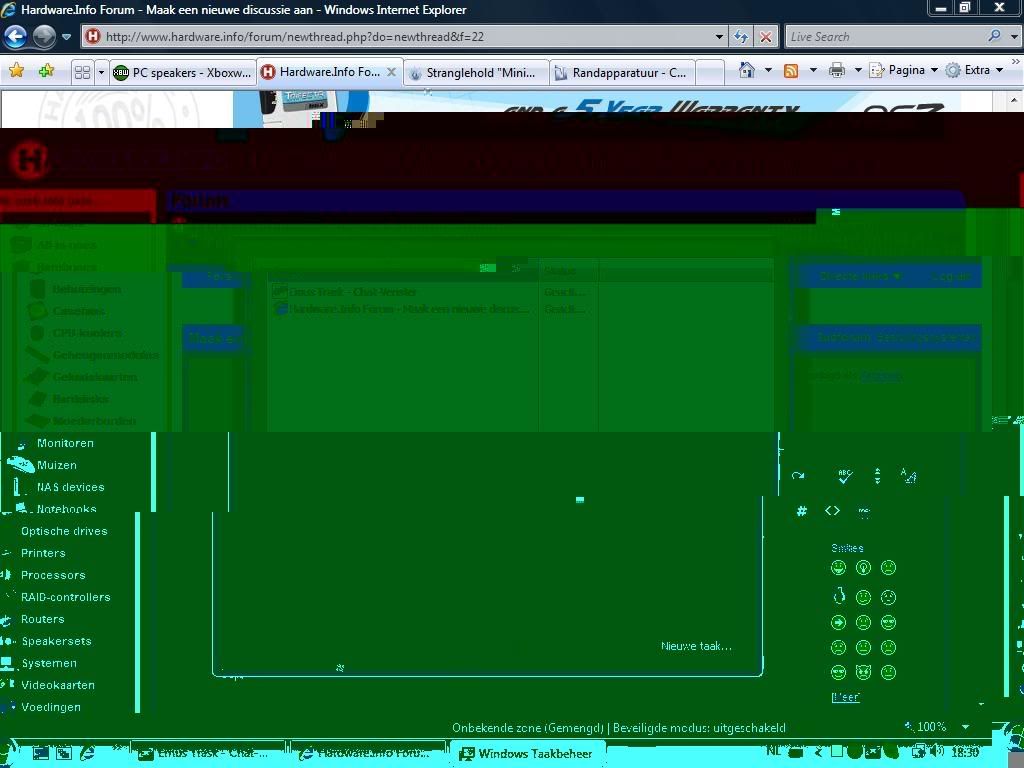Expand the print options dropdown
1024x768 pixels.
(857, 70)
